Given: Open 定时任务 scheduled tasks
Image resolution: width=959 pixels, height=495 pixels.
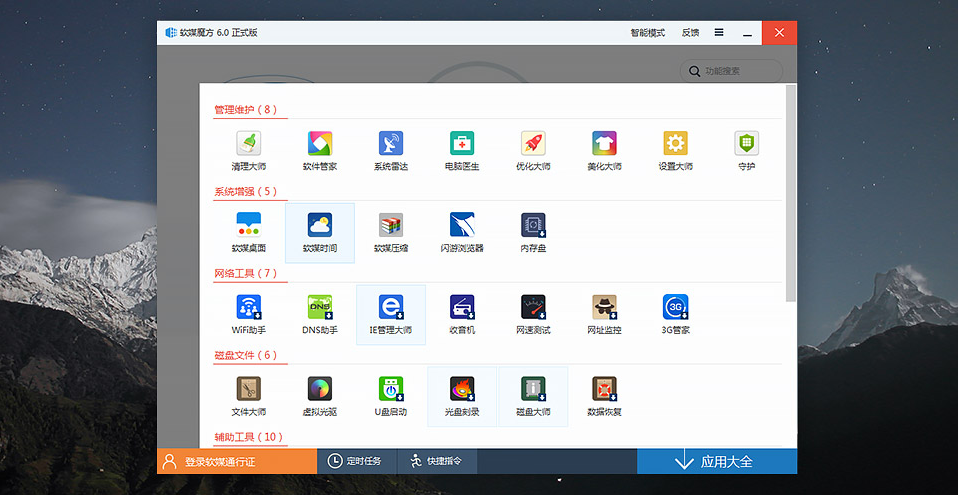Looking at the screenshot, I should pos(355,461).
